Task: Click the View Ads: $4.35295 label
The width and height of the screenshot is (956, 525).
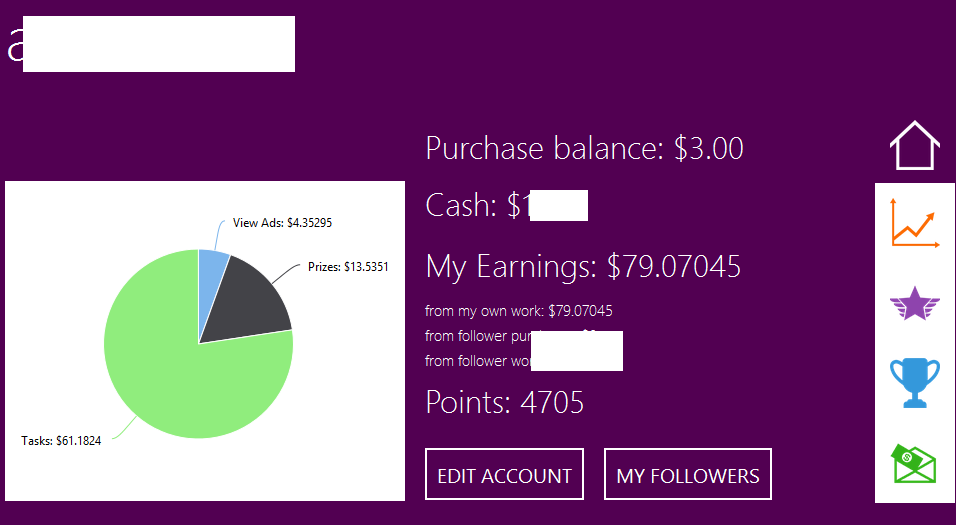Action: point(282,223)
